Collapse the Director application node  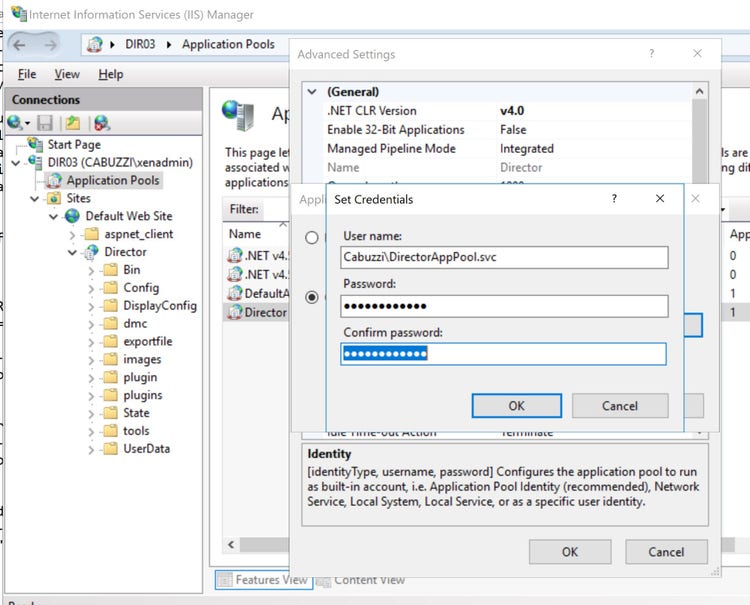(72, 253)
